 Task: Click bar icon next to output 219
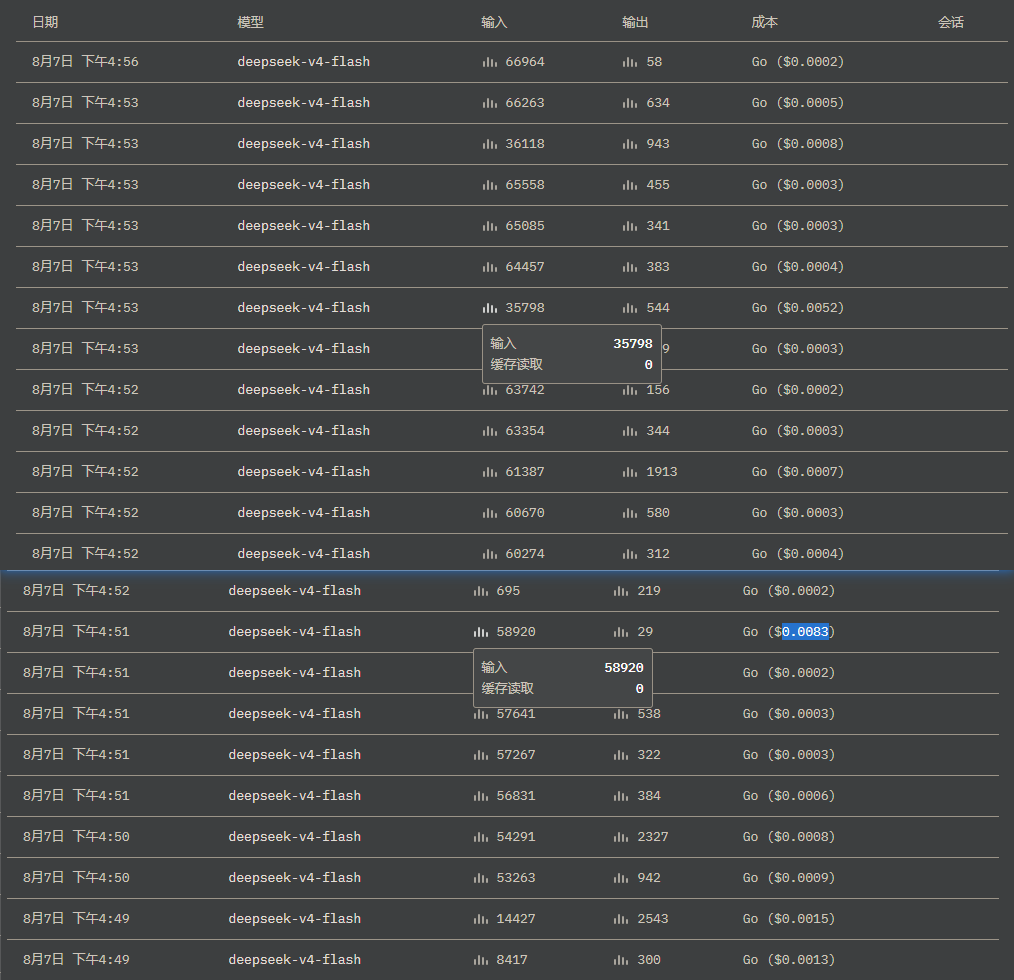coord(621,591)
